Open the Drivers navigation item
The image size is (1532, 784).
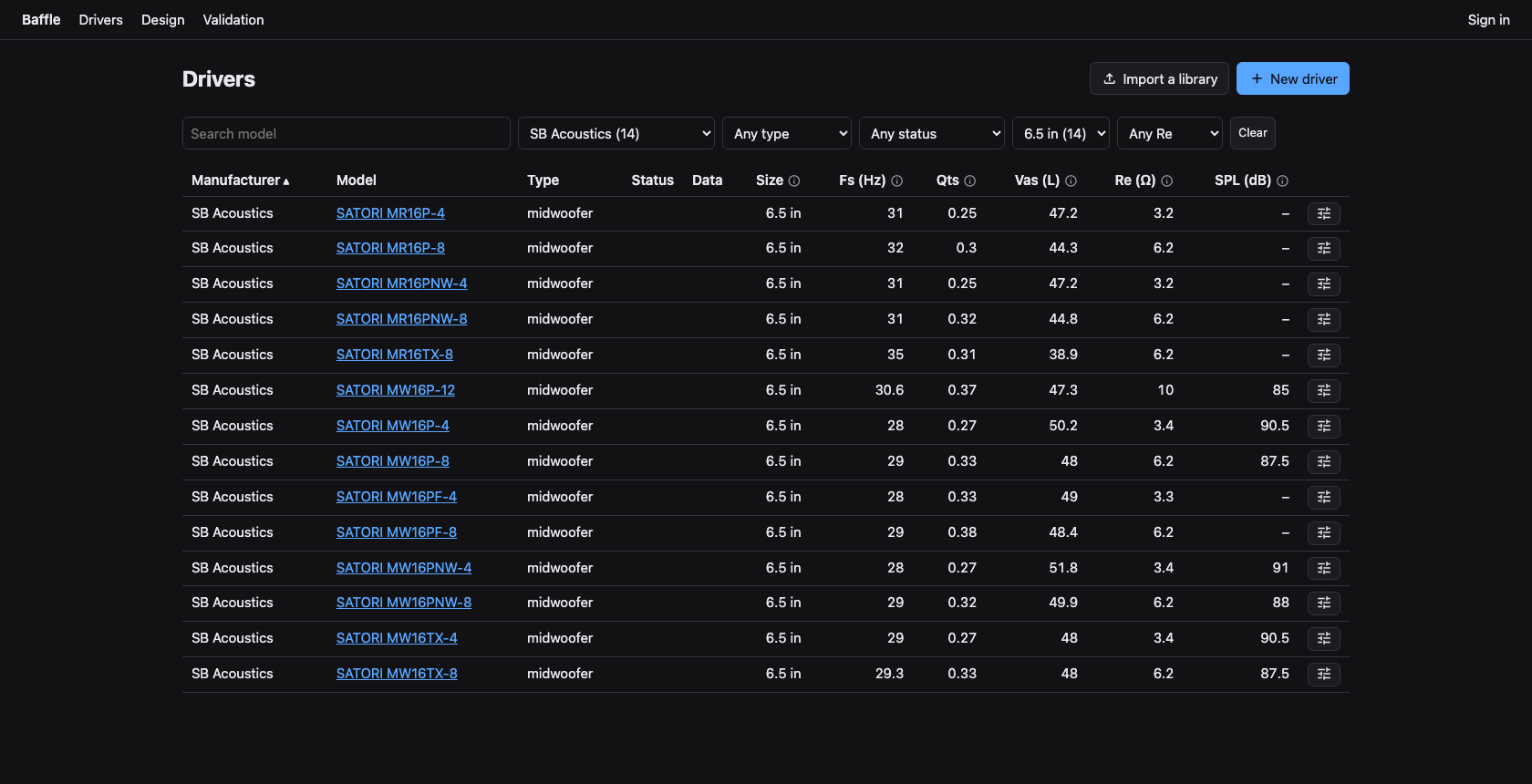click(100, 20)
